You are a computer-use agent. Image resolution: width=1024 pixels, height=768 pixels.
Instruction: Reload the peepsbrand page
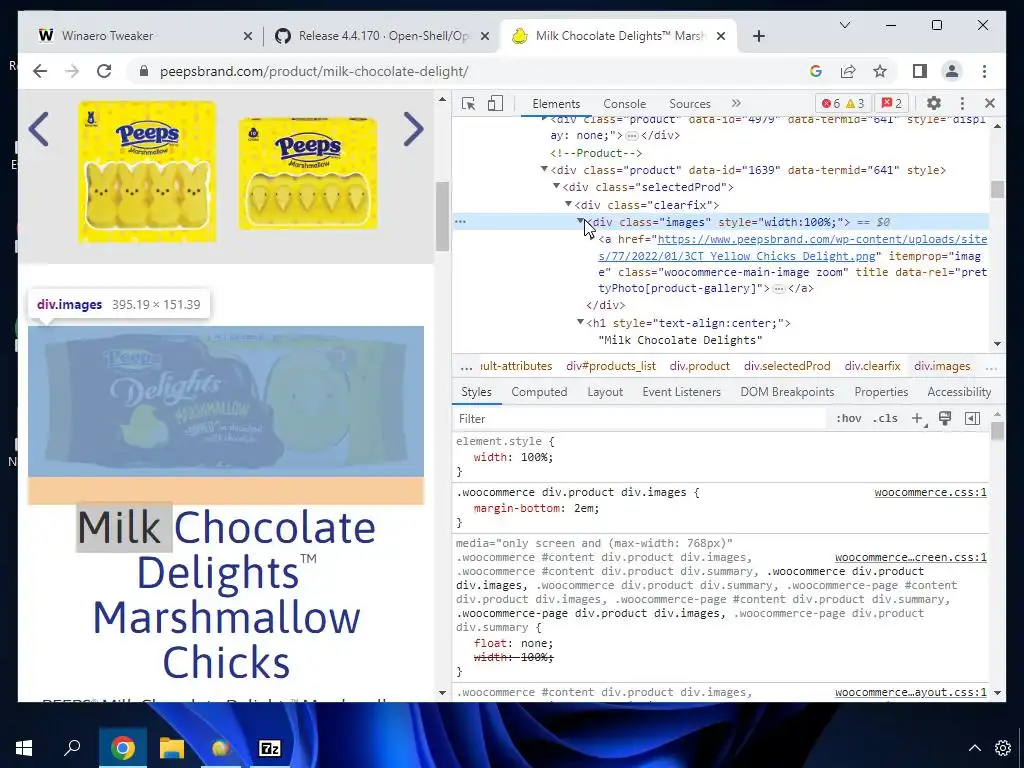(x=104, y=71)
